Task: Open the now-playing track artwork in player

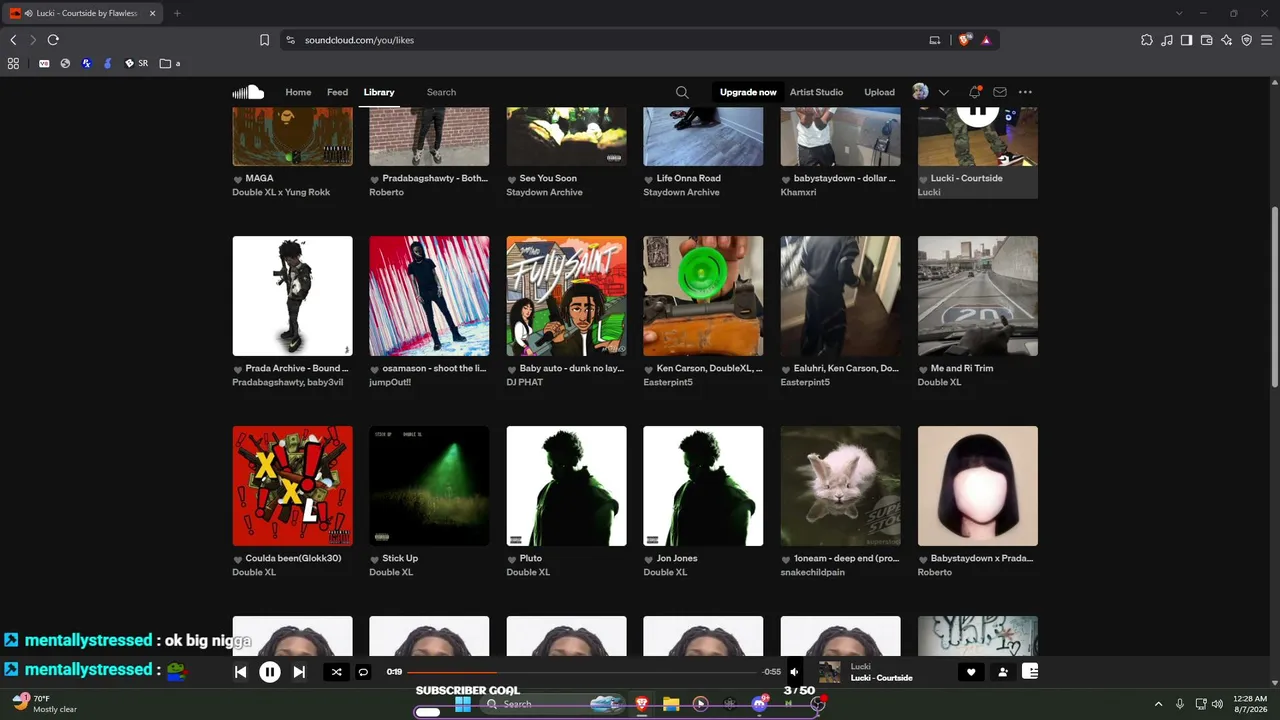Action: point(829,672)
